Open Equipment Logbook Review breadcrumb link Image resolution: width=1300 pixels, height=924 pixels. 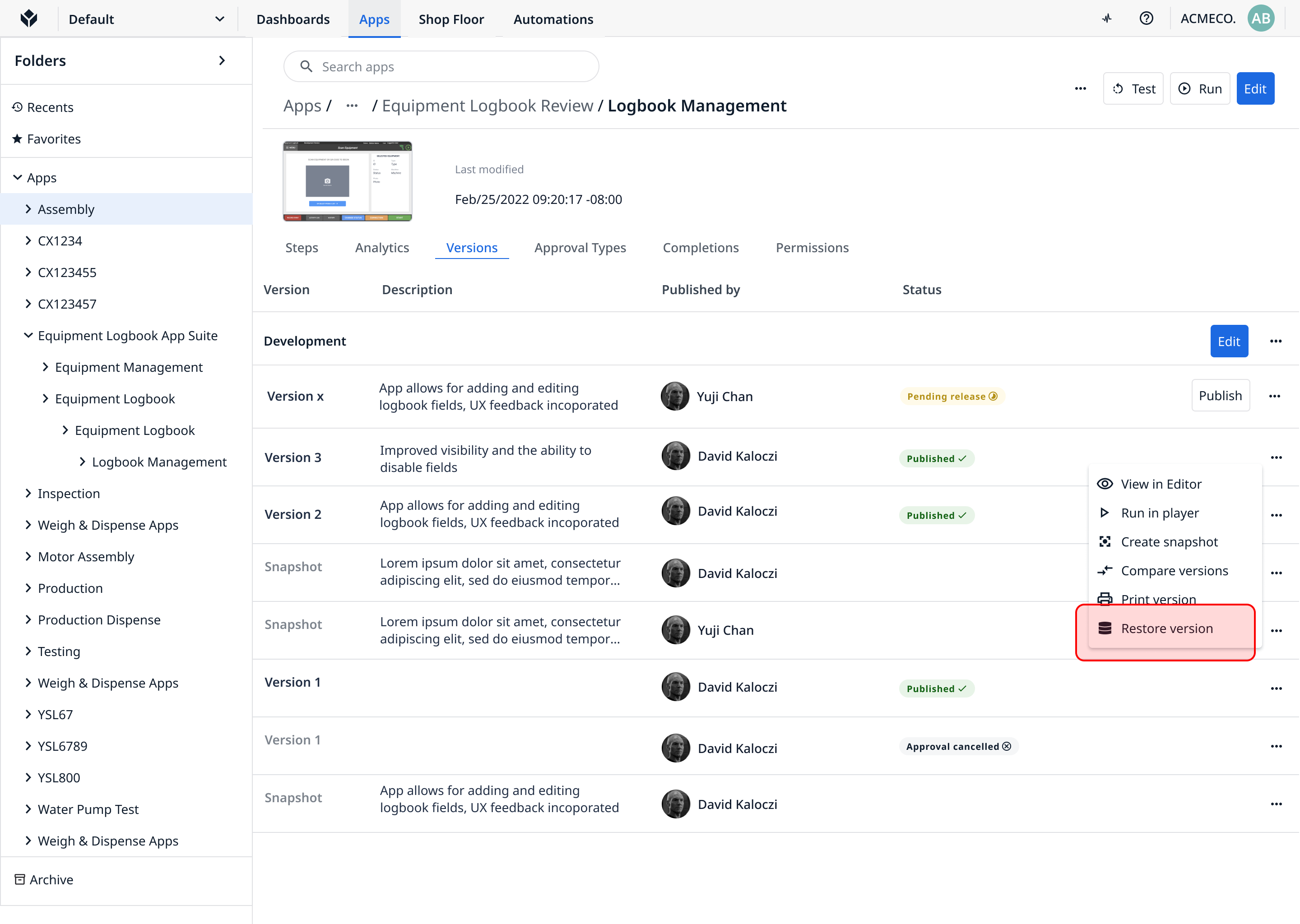point(488,106)
